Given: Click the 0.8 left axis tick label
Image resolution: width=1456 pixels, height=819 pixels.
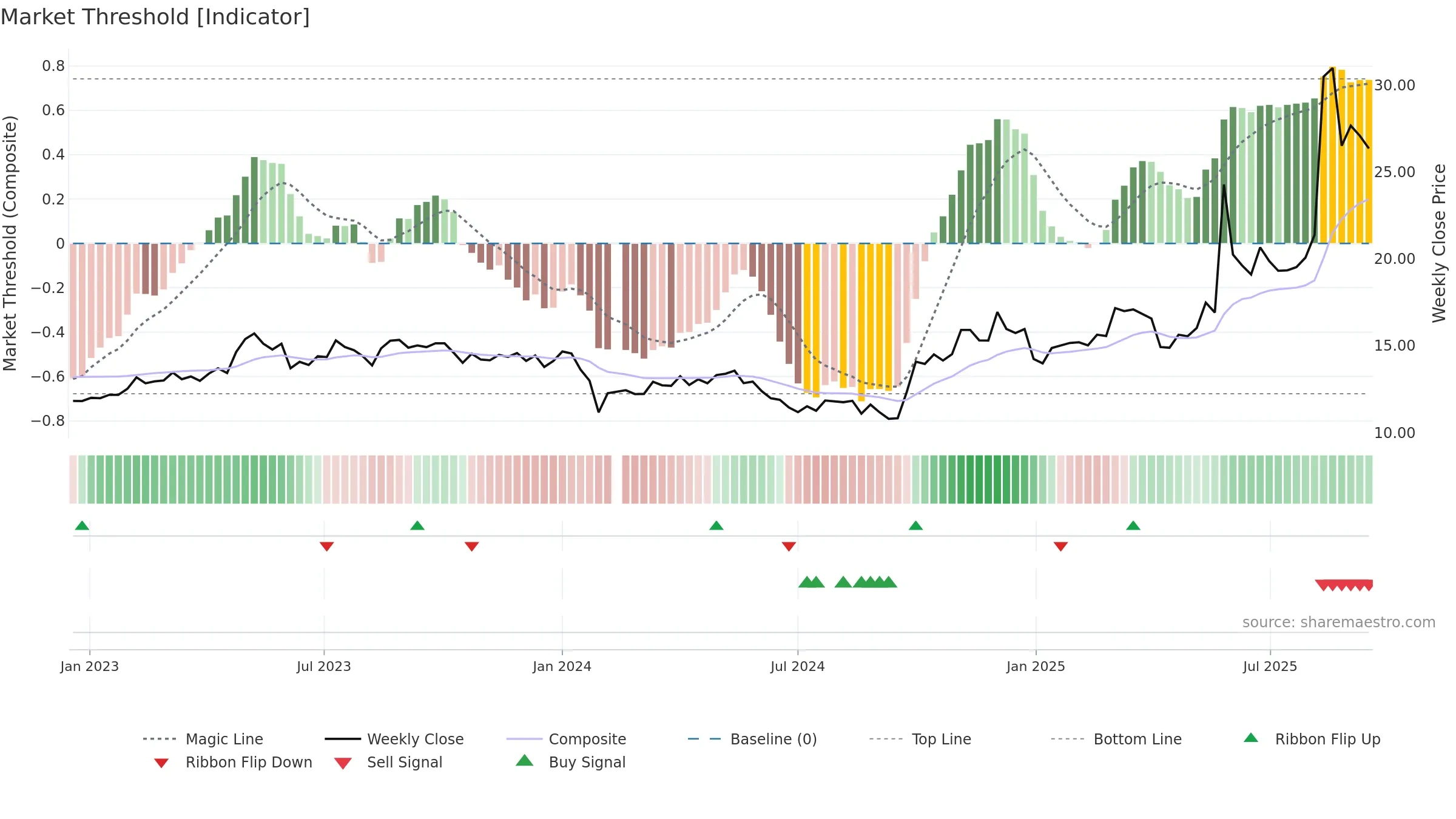Looking at the screenshot, I should [53, 66].
